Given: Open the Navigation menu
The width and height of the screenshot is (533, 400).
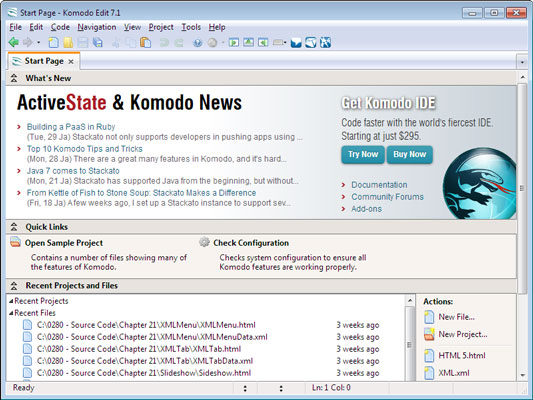Looking at the screenshot, I should (x=97, y=27).
